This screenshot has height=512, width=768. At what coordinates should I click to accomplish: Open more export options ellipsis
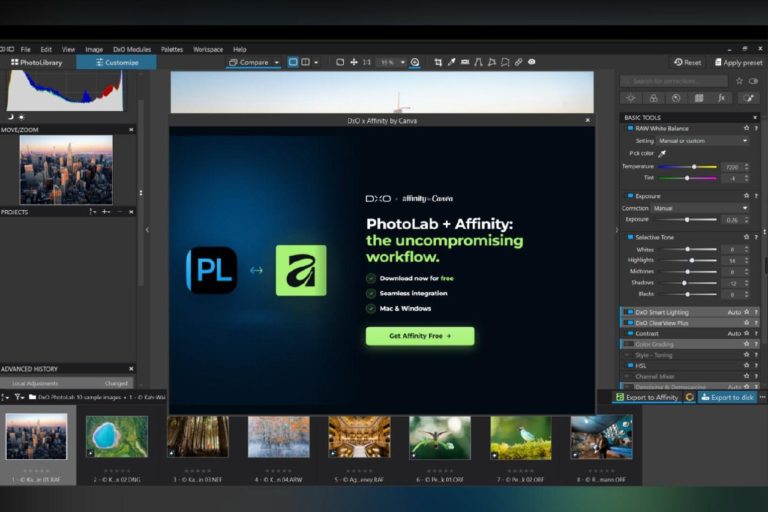coord(763,397)
